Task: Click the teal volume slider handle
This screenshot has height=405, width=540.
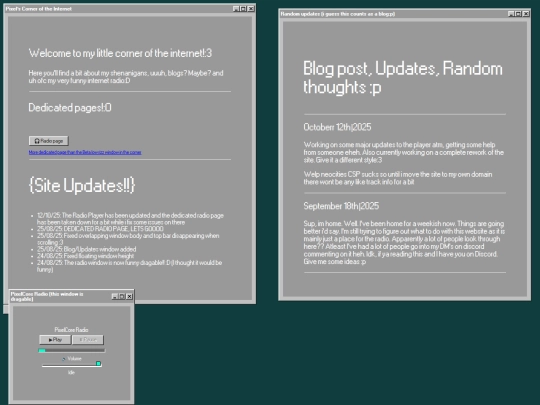Action: point(98,363)
